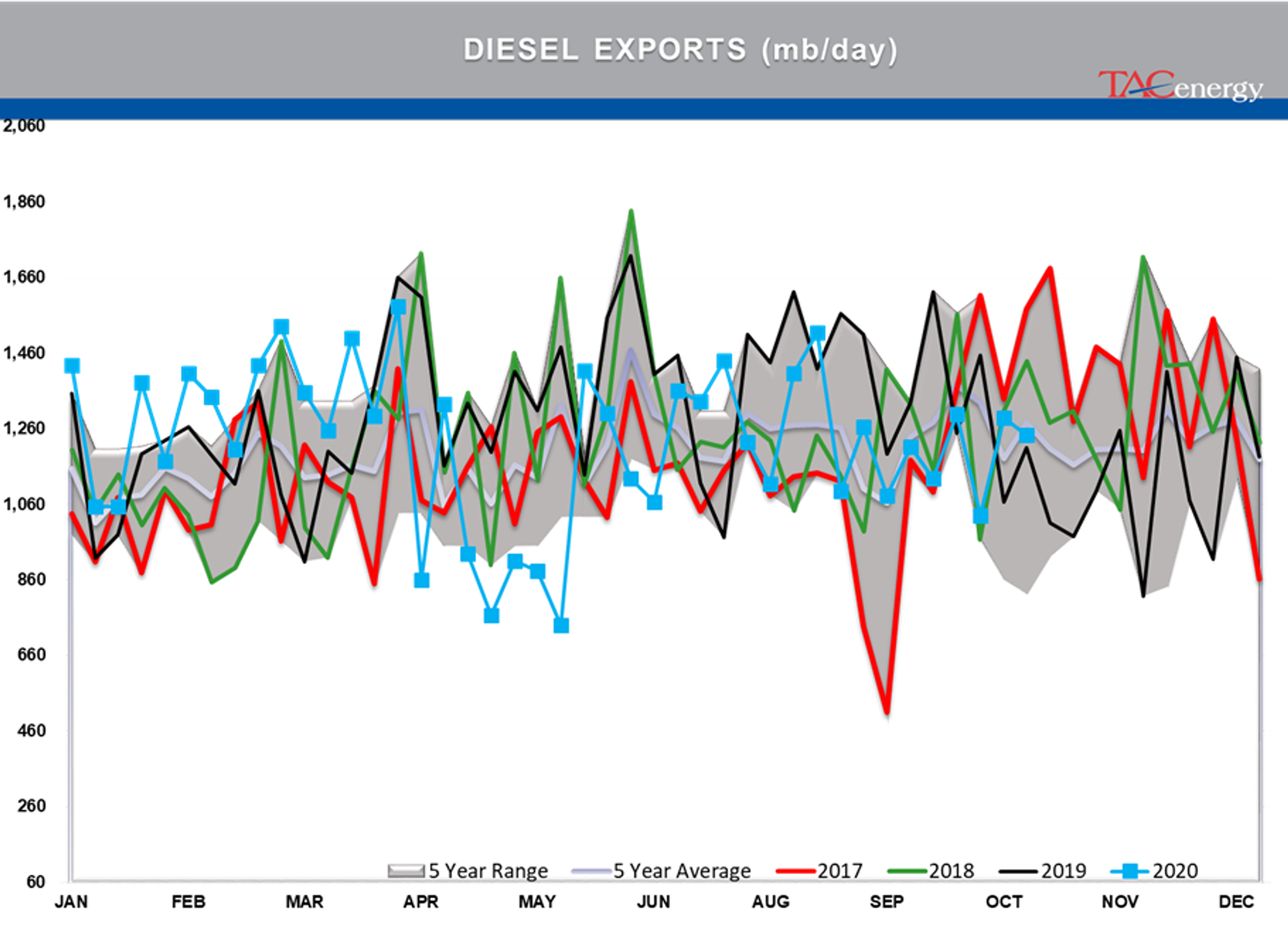Image resolution: width=1288 pixels, height=933 pixels.
Task: Select the 5 Year Range legend swatch
Action: (406, 871)
